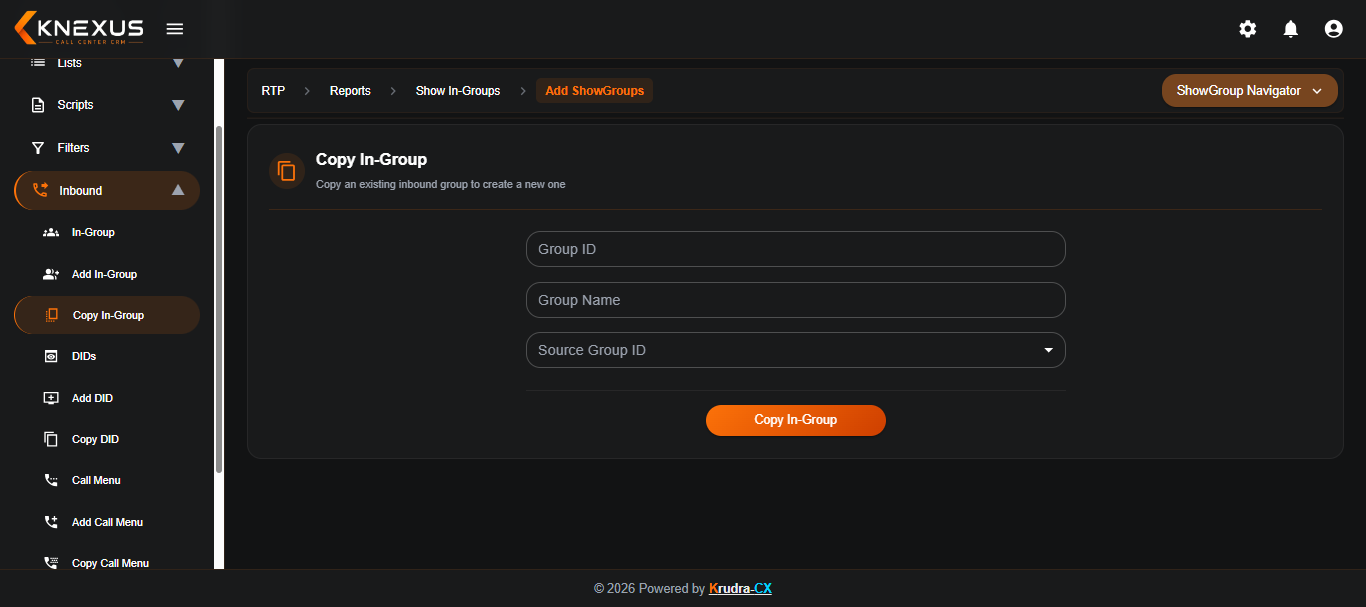Image resolution: width=1366 pixels, height=607 pixels.
Task: Open the Krudra-CX footer link
Action: coord(740,588)
